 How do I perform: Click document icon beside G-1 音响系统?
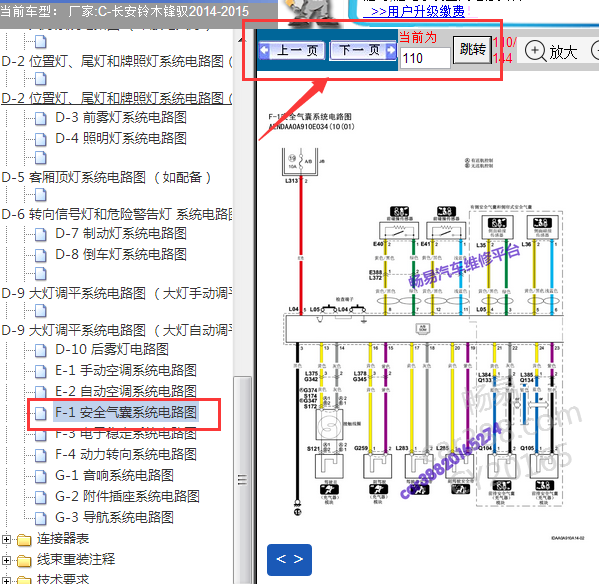40,477
